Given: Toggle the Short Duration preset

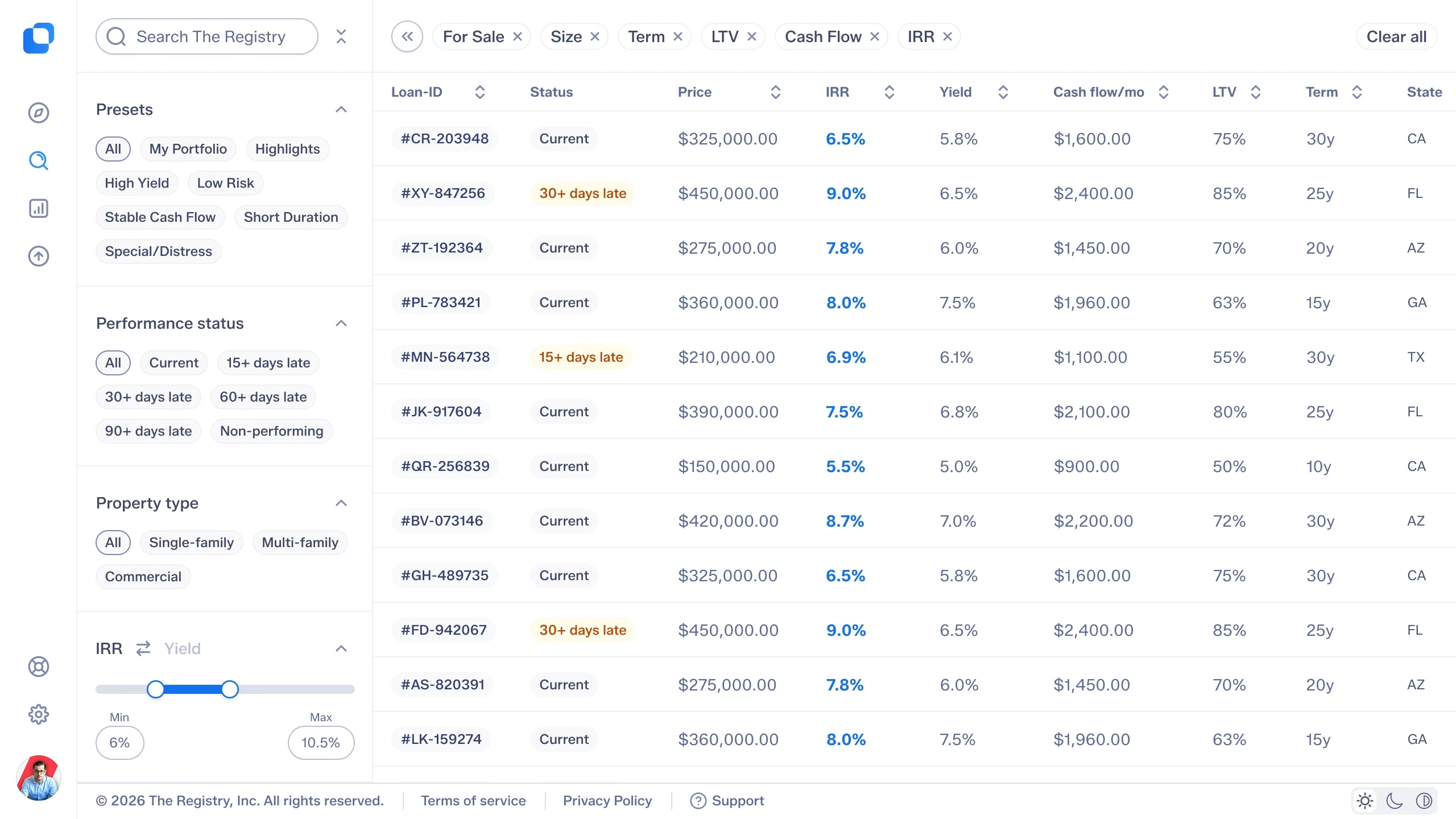Looking at the screenshot, I should click(291, 217).
